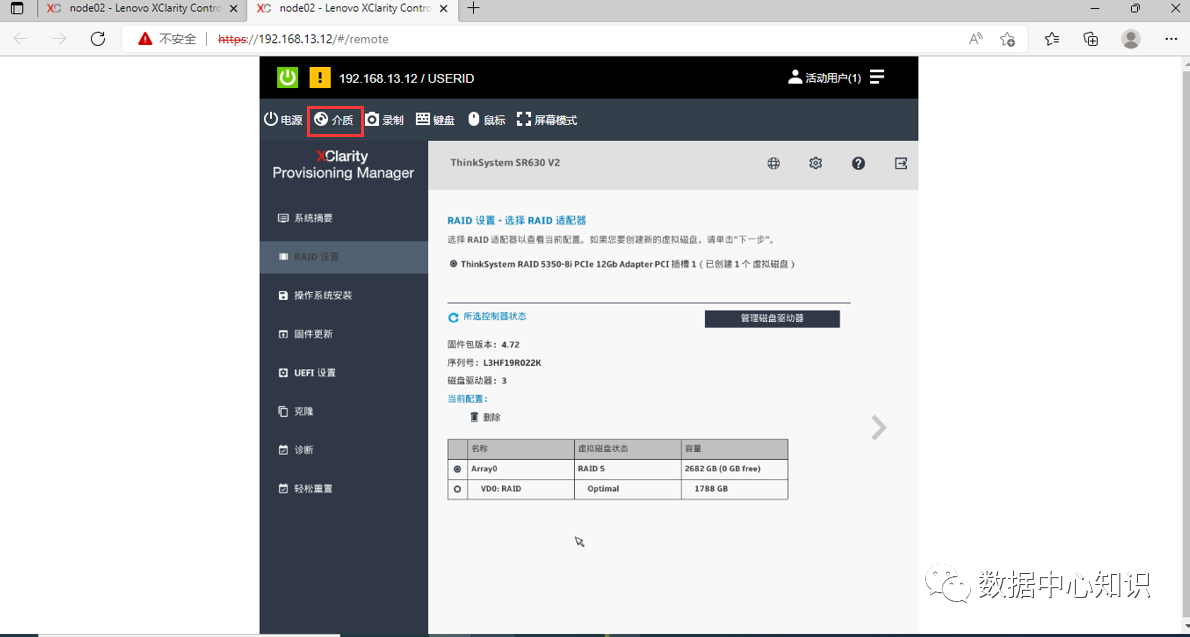Viewport: 1190px width, 637px height.
Task: Open 轻松重置 in the sidebar
Action: (344, 489)
